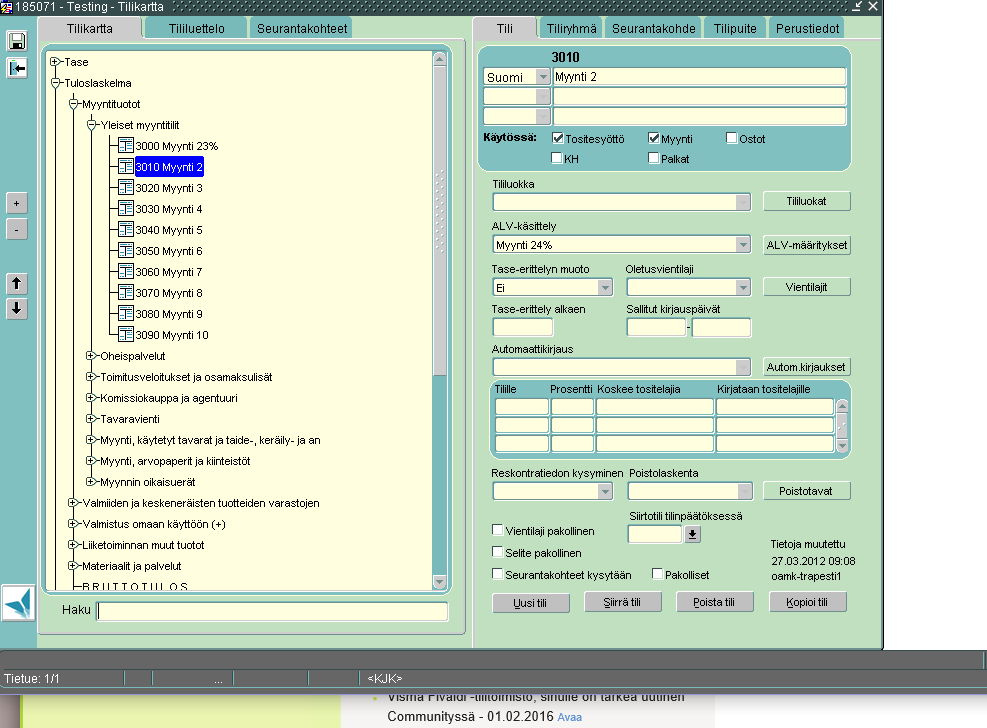Viewport: 987px width, 728px height.
Task: Collapse the Yleiset myyntitilit node
Action: (91, 125)
